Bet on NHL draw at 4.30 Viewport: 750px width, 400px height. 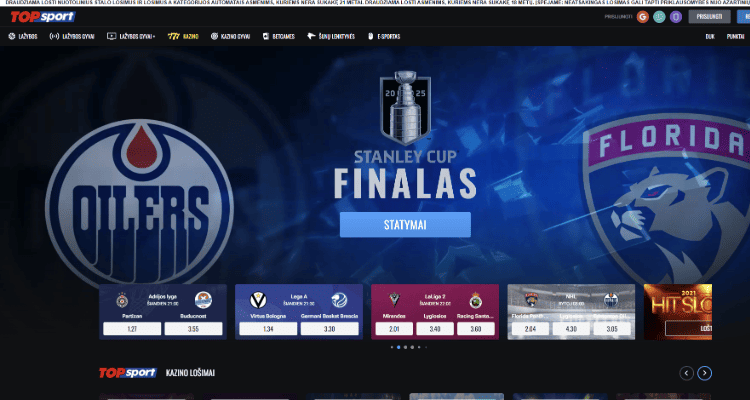coord(571,329)
